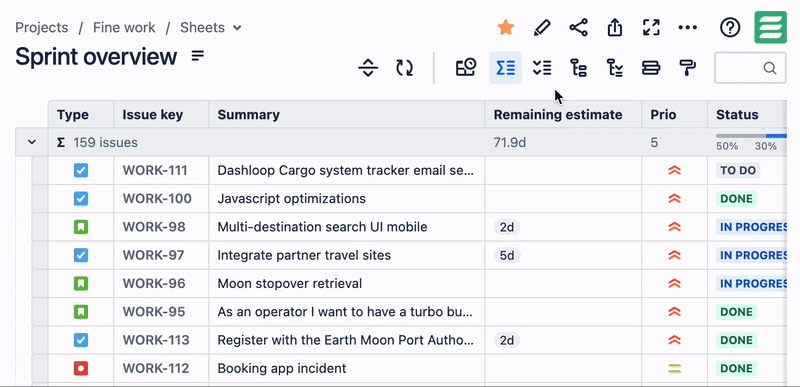Click DONE status of WORK-112
This screenshot has width=800, height=387.
click(x=737, y=368)
